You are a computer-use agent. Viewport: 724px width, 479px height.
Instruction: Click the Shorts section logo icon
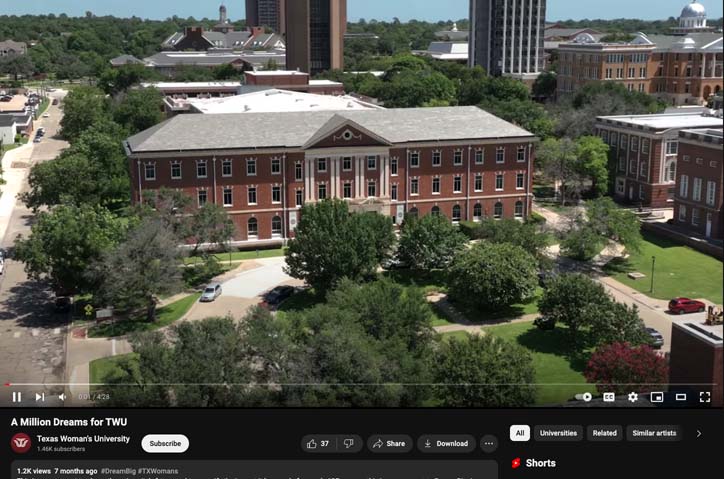[516, 463]
